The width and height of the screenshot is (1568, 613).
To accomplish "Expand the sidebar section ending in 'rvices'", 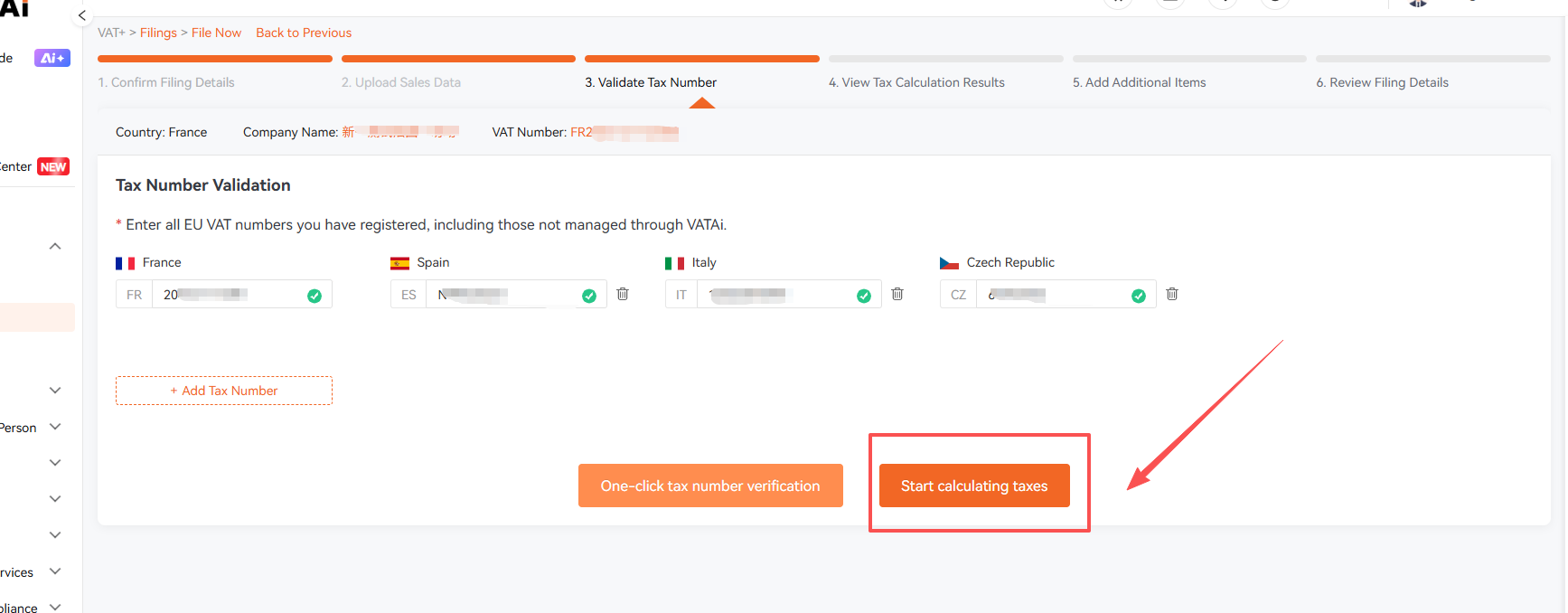I will (x=55, y=571).
